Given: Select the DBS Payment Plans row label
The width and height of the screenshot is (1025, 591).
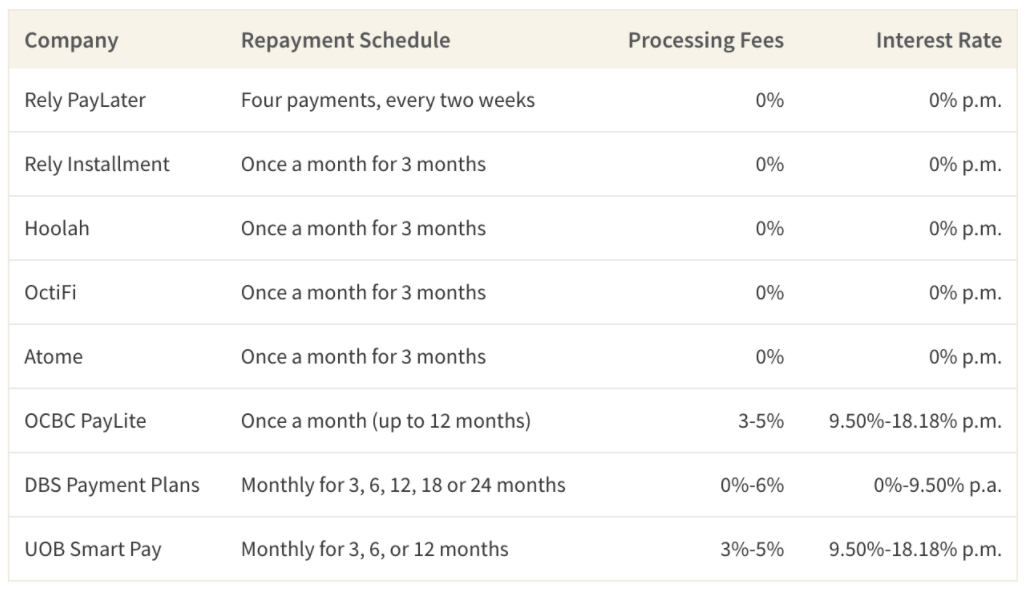Looking at the screenshot, I should click(112, 484).
